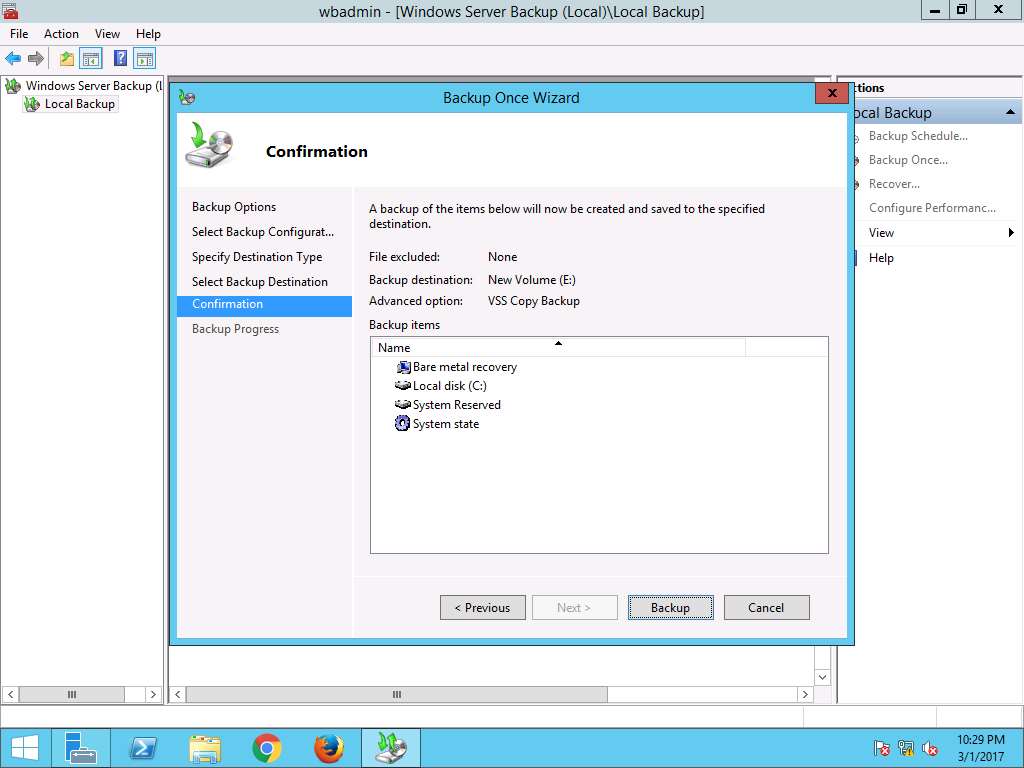Click the center pane scroll right arrow
Viewport: 1024px width, 768px height.
pyautogui.click(x=805, y=694)
